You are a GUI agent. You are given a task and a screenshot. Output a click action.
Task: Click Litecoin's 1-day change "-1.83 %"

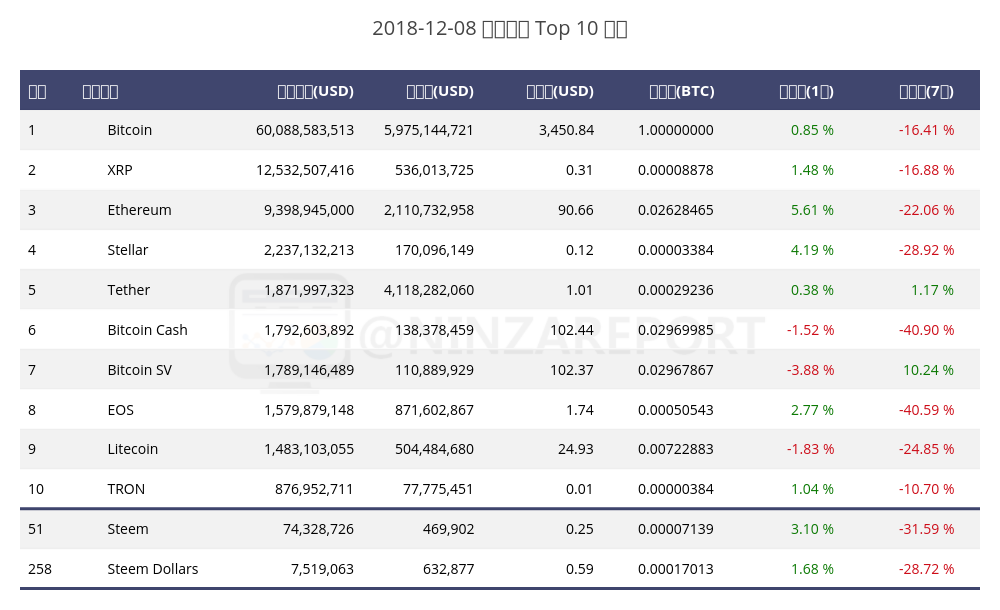tap(810, 449)
